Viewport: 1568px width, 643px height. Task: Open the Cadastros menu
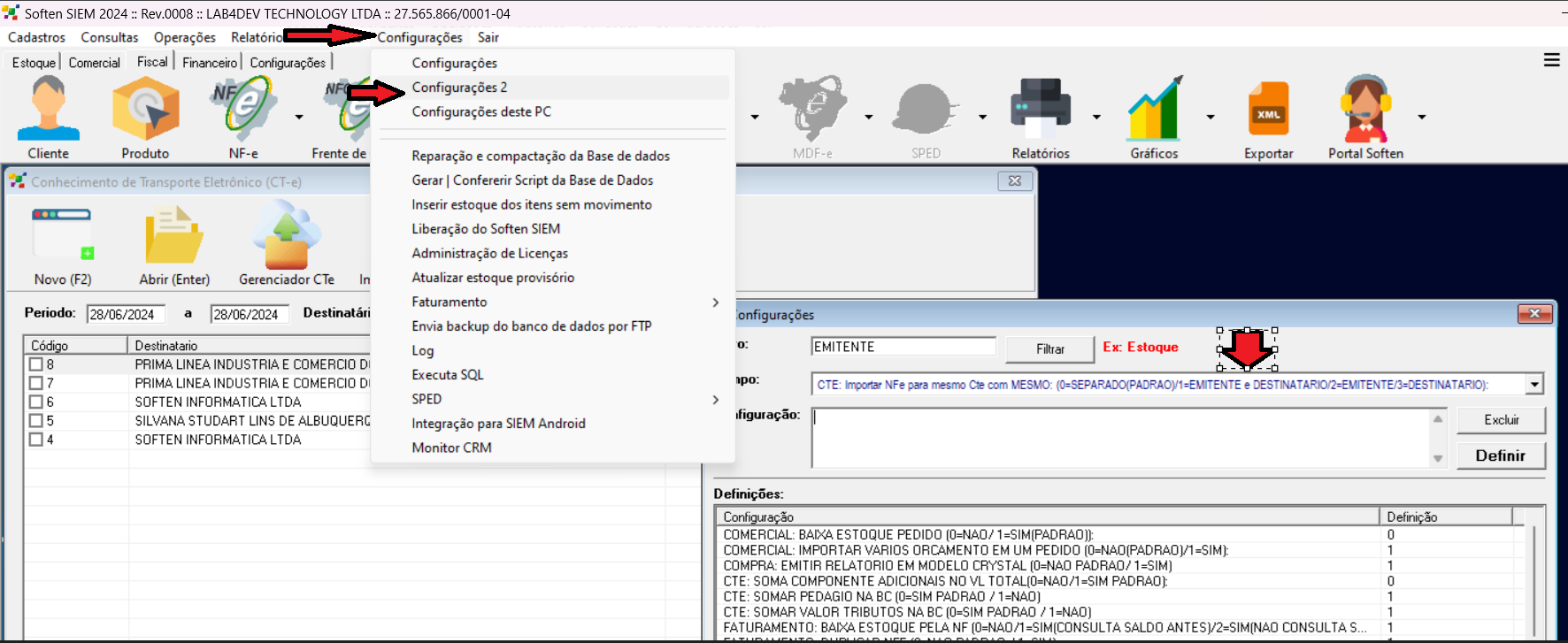pos(36,37)
